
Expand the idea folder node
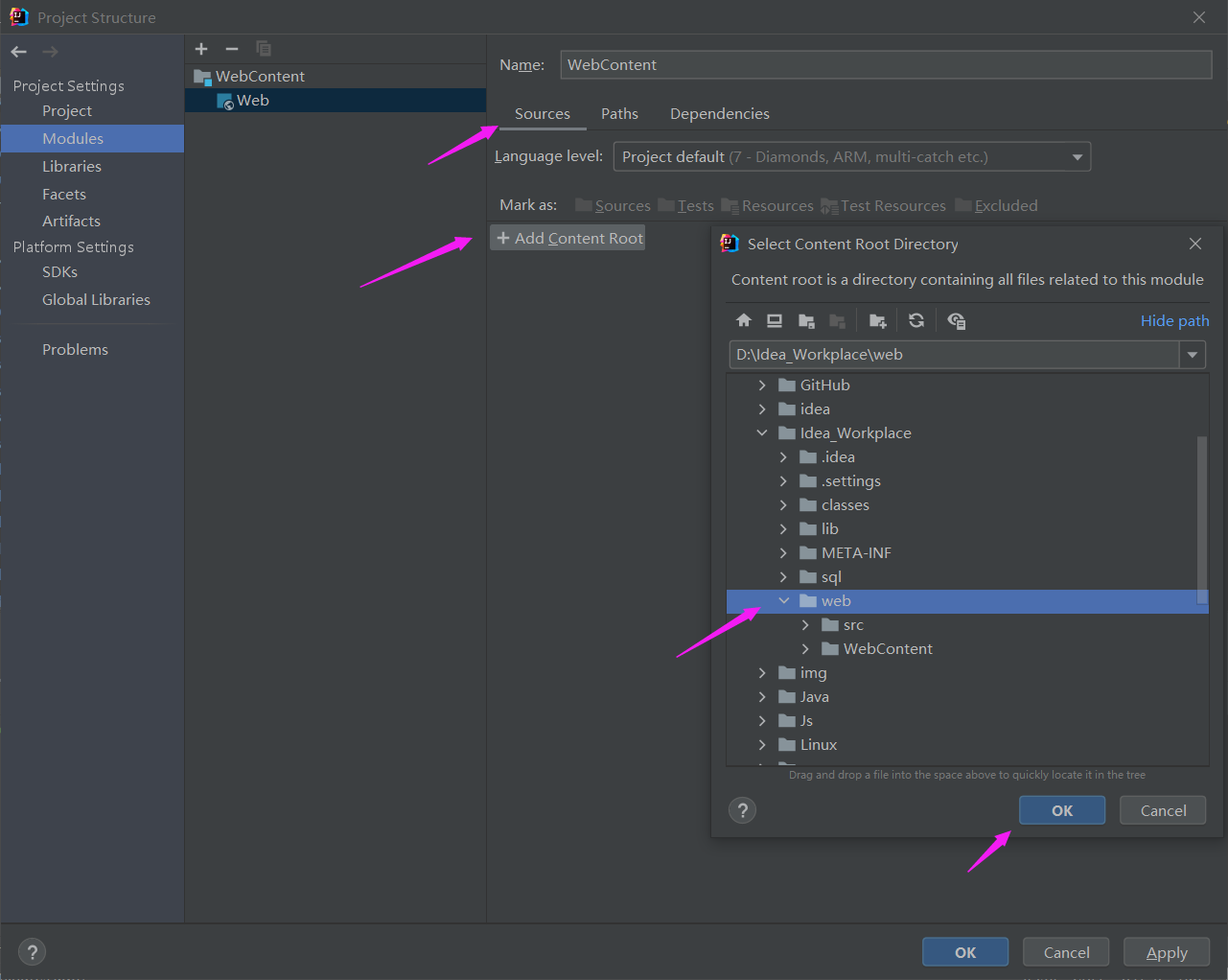[762, 409]
